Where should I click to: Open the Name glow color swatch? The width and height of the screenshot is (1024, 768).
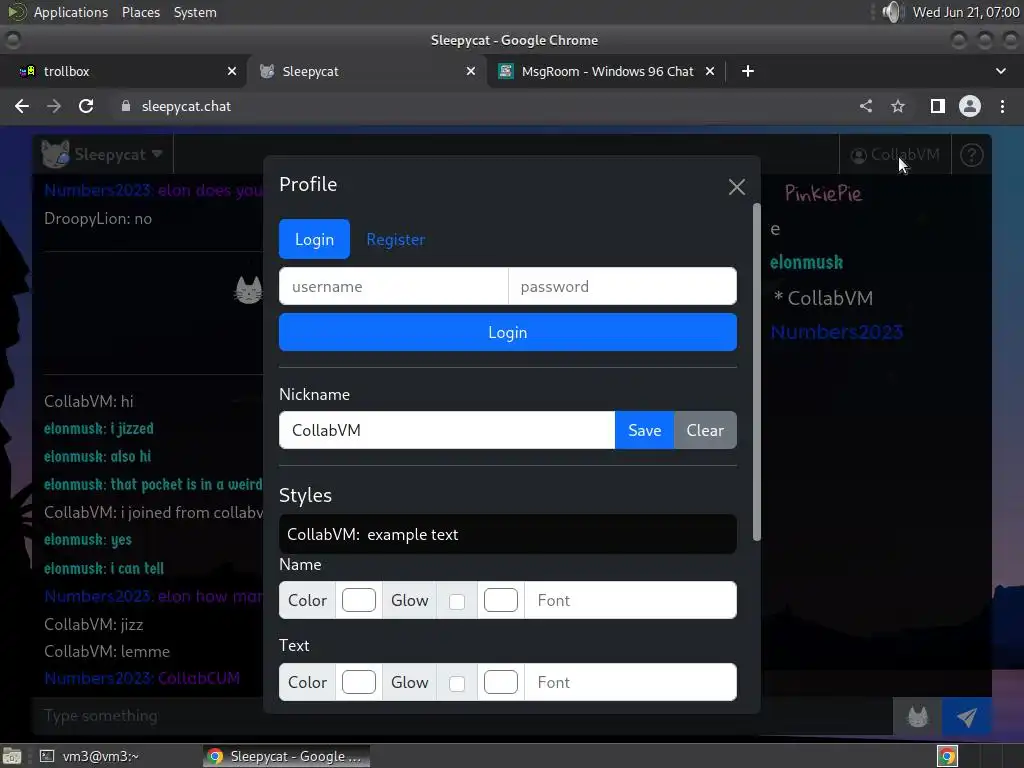click(500, 600)
